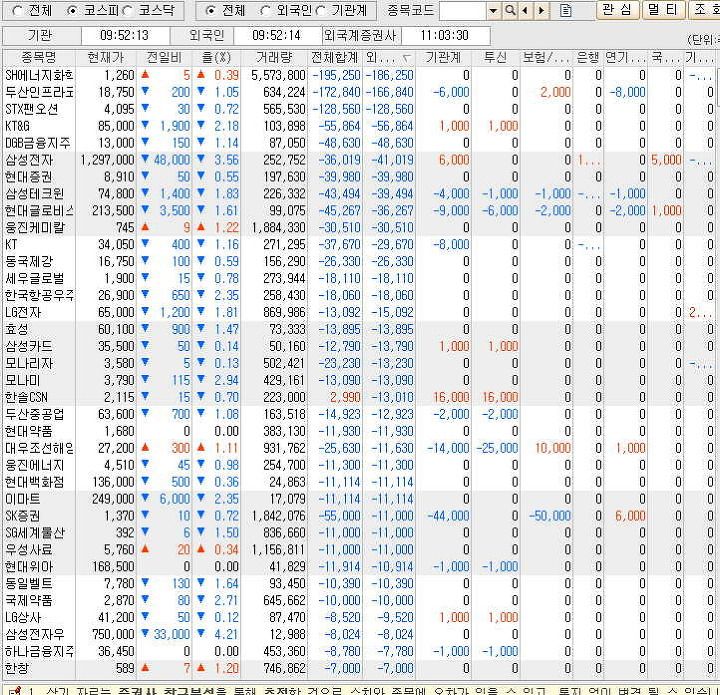Open the 종목코드 dropdown arrow
This screenshot has width=720, height=695.
[494, 11]
